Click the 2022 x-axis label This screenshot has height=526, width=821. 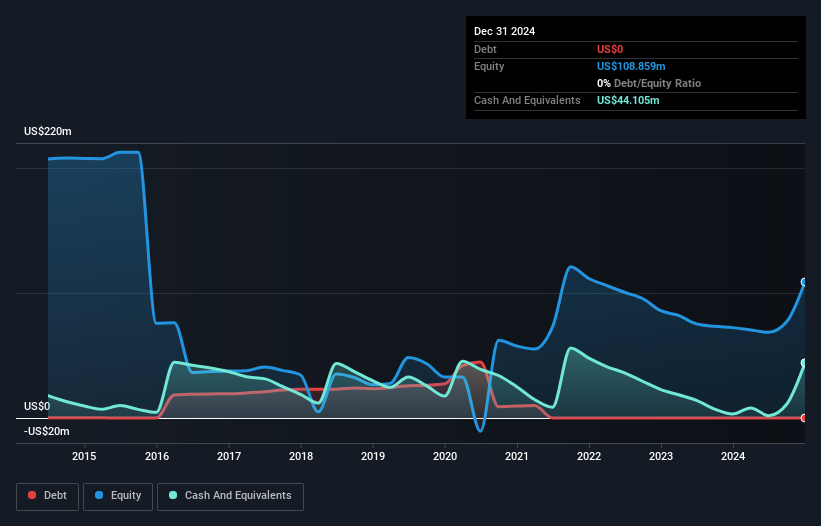pyautogui.click(x=589, y=456)
